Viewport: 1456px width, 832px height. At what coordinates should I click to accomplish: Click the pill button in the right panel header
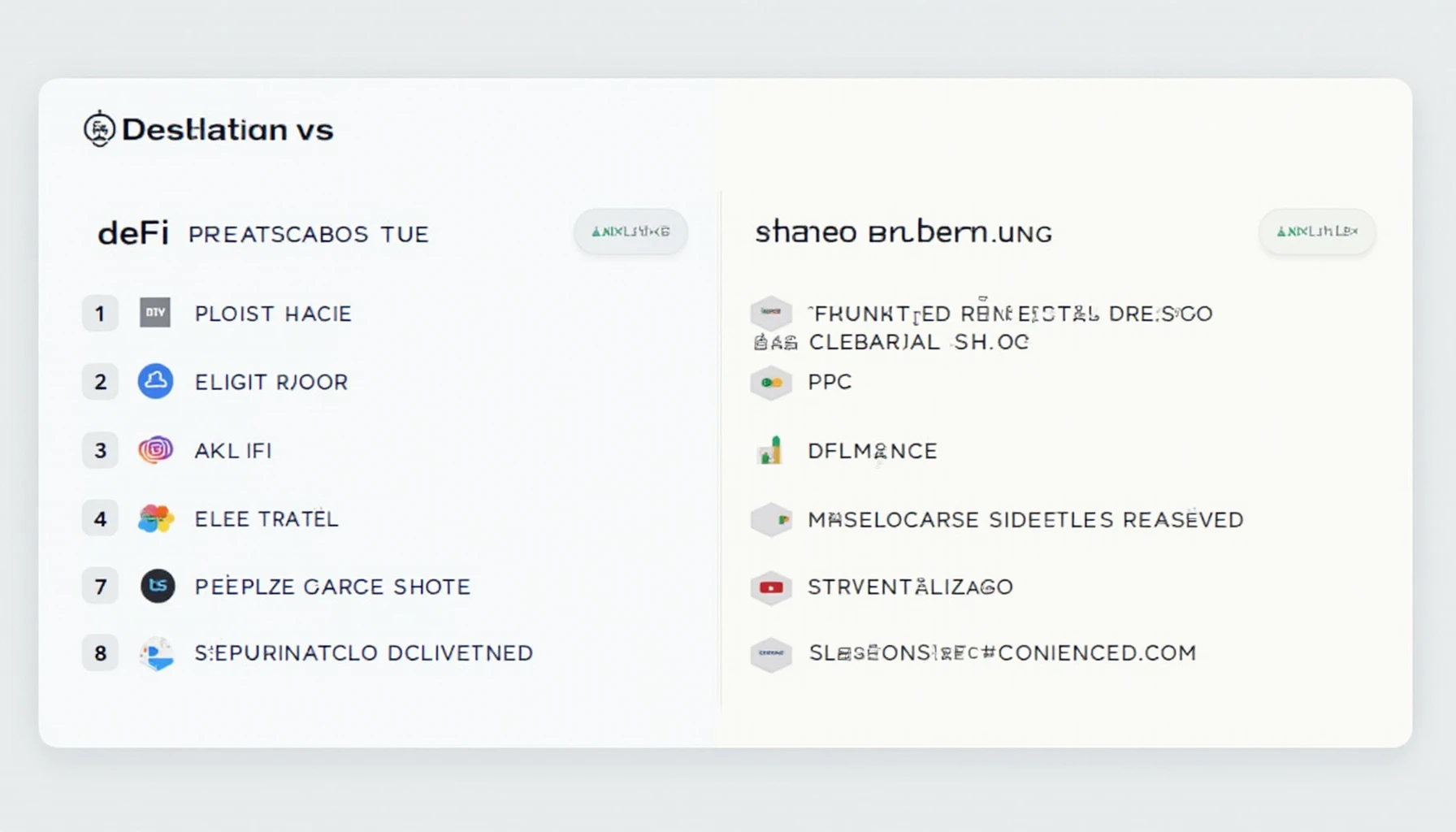[1317, 232]
